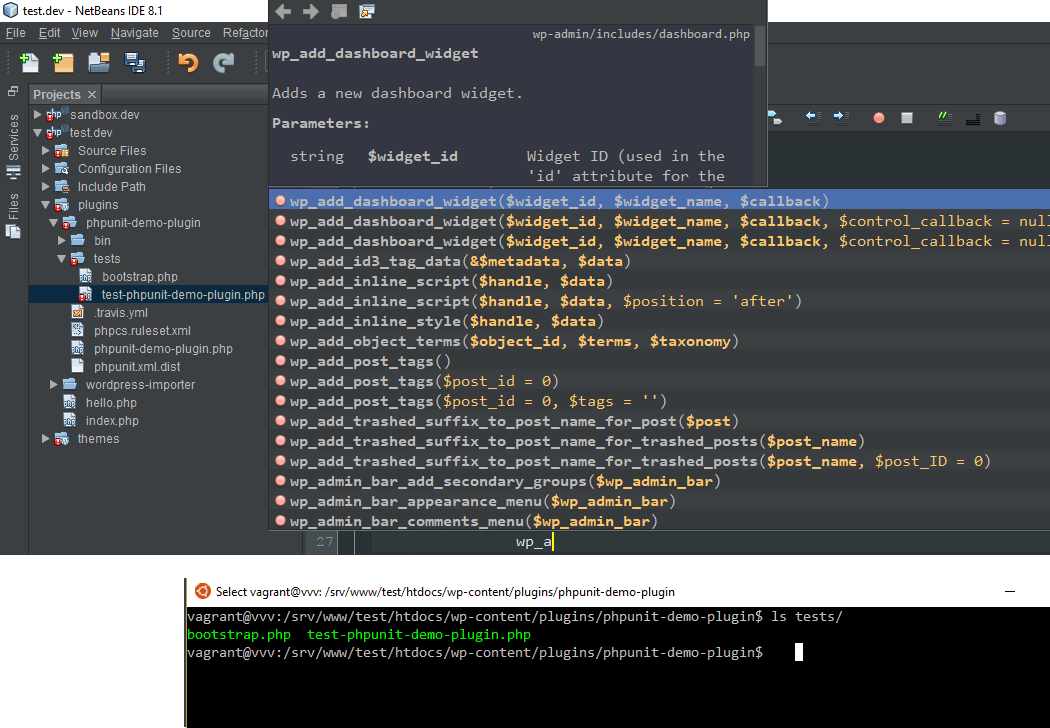Choose wp_admin_bar_appearance_menu completion
The height and width of the screenshot is (728, 1050).
tap(659, 502)
